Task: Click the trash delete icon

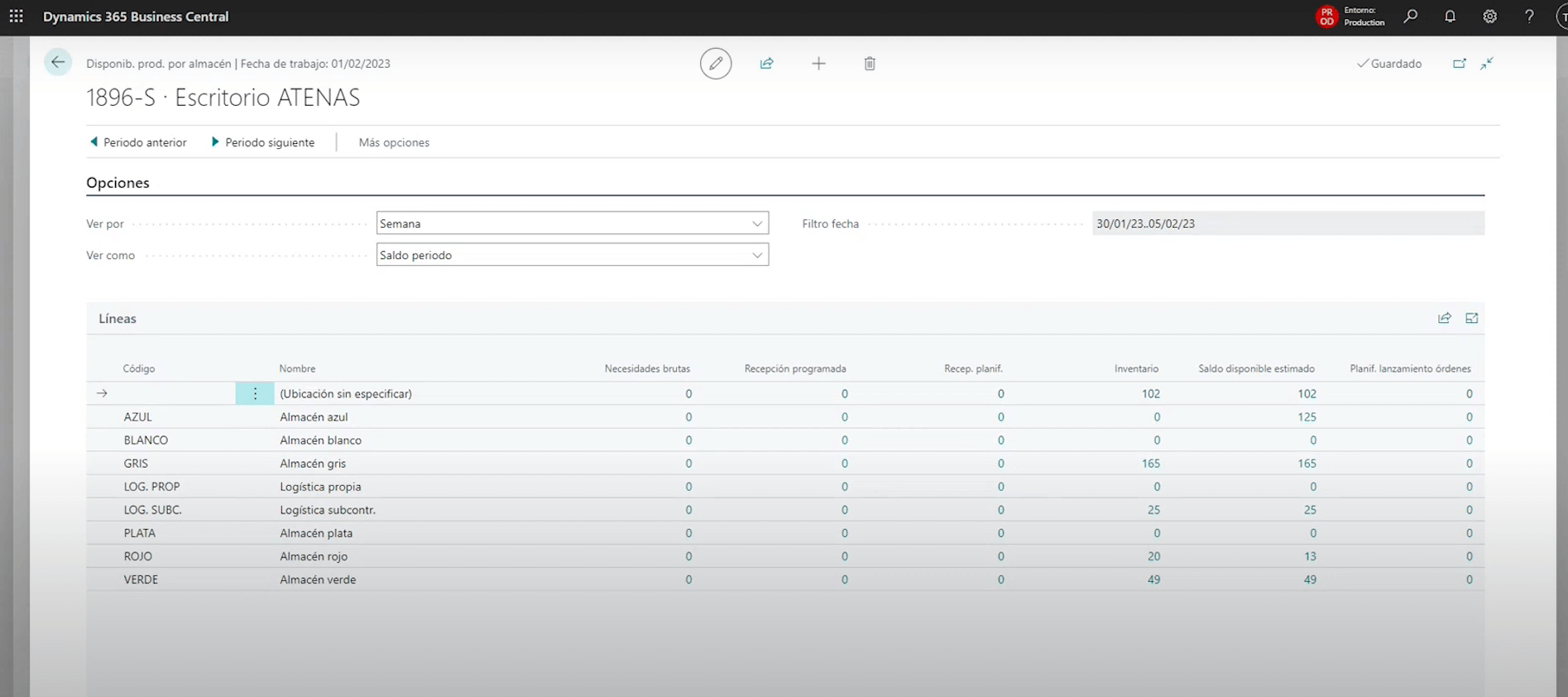Action: tap(870, 63)
